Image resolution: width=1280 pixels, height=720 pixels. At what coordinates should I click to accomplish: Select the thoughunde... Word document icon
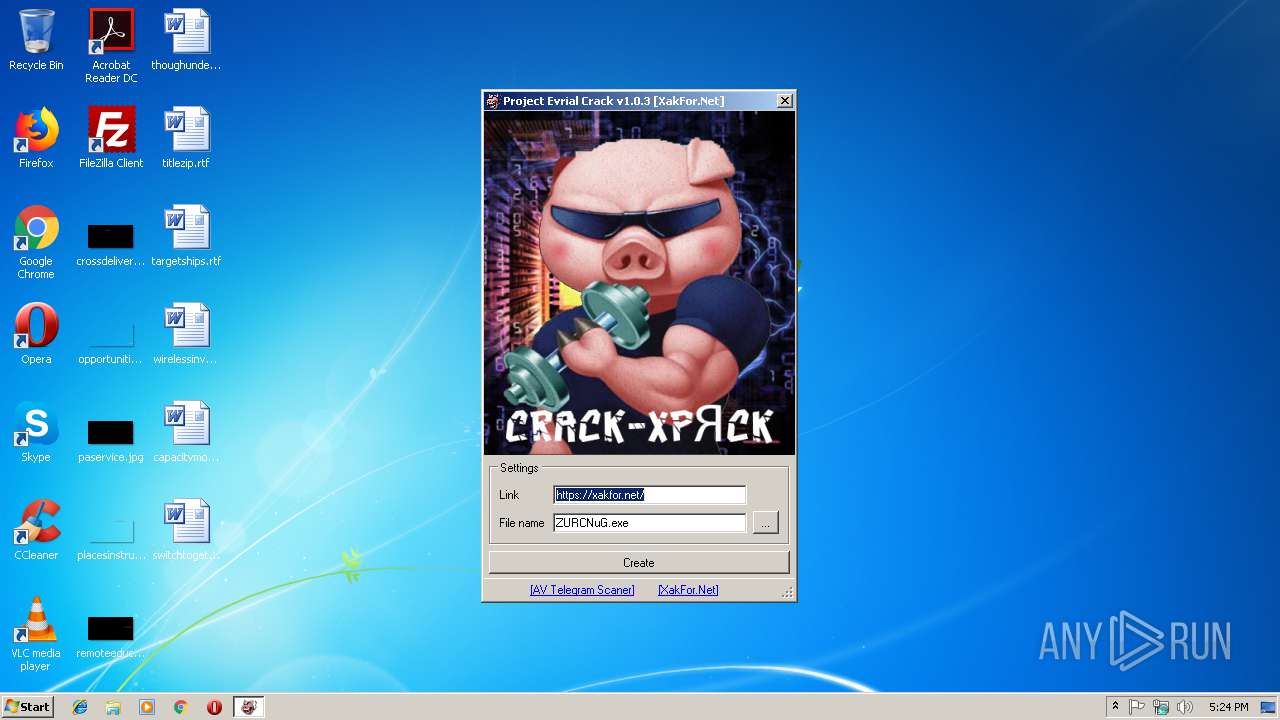pyautogui.click(x=186, y=40)
